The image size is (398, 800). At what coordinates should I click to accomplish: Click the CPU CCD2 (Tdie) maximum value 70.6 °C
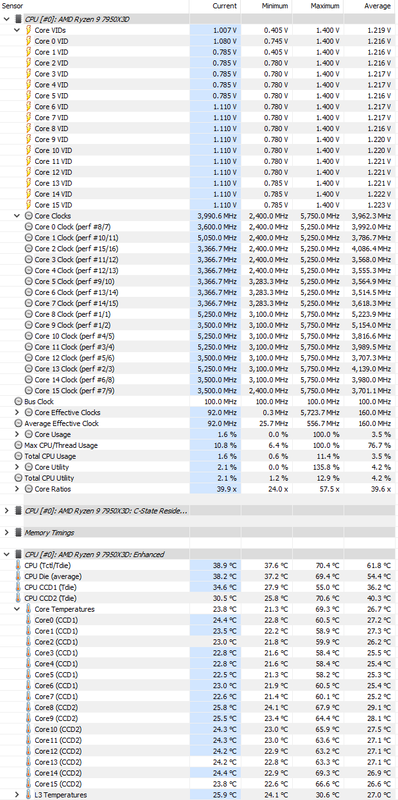pyautogui.click(x=328, y=598)
